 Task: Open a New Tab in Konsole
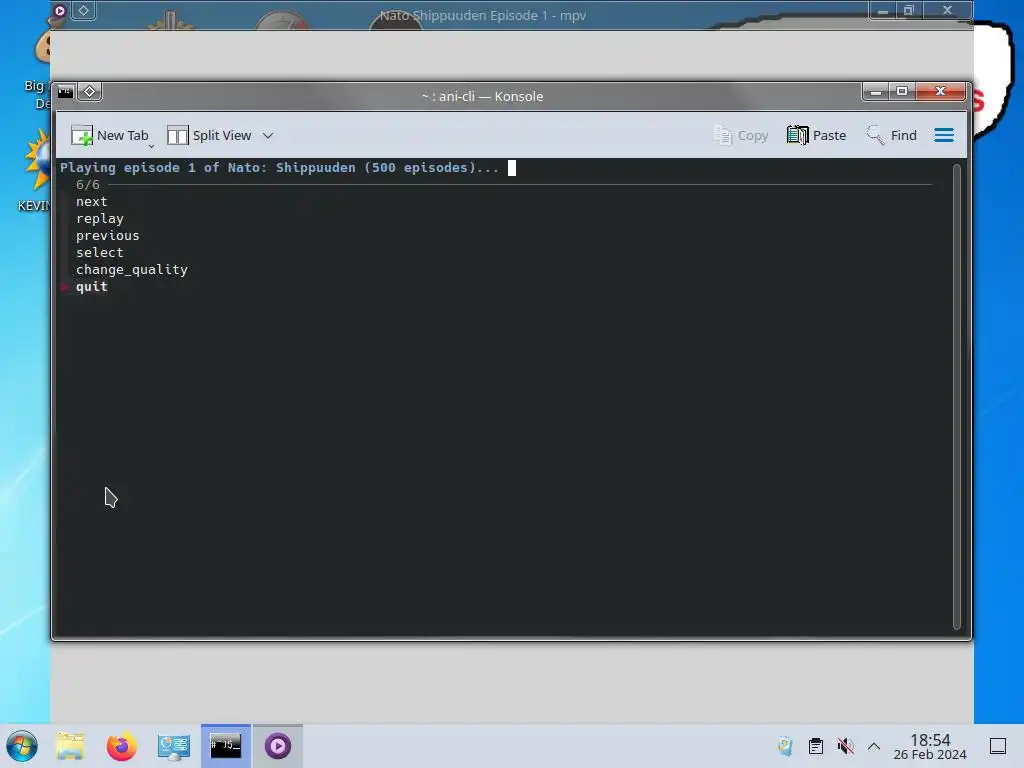(110, 135)
